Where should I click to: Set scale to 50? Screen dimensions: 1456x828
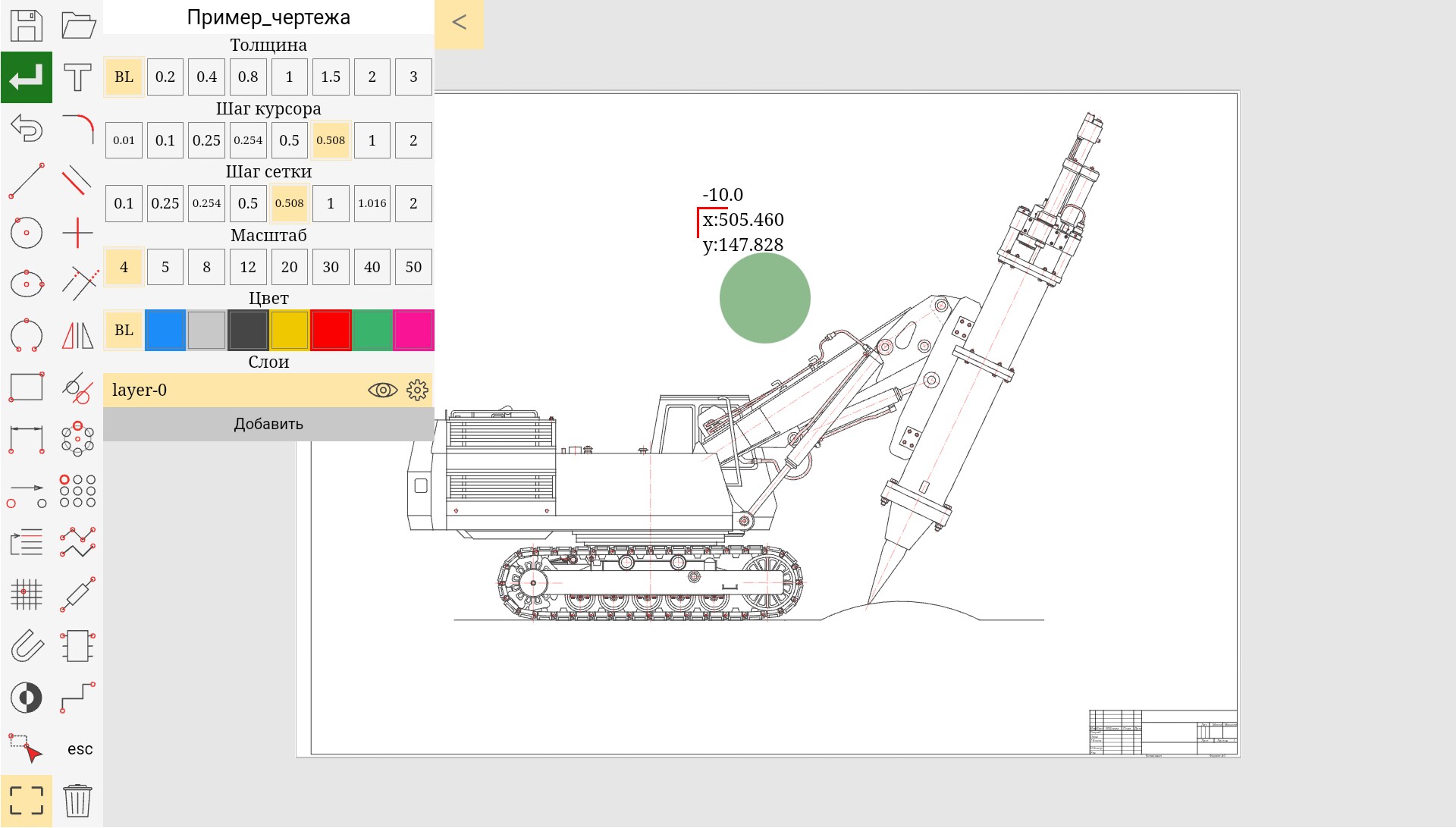[x=413, y=267]
